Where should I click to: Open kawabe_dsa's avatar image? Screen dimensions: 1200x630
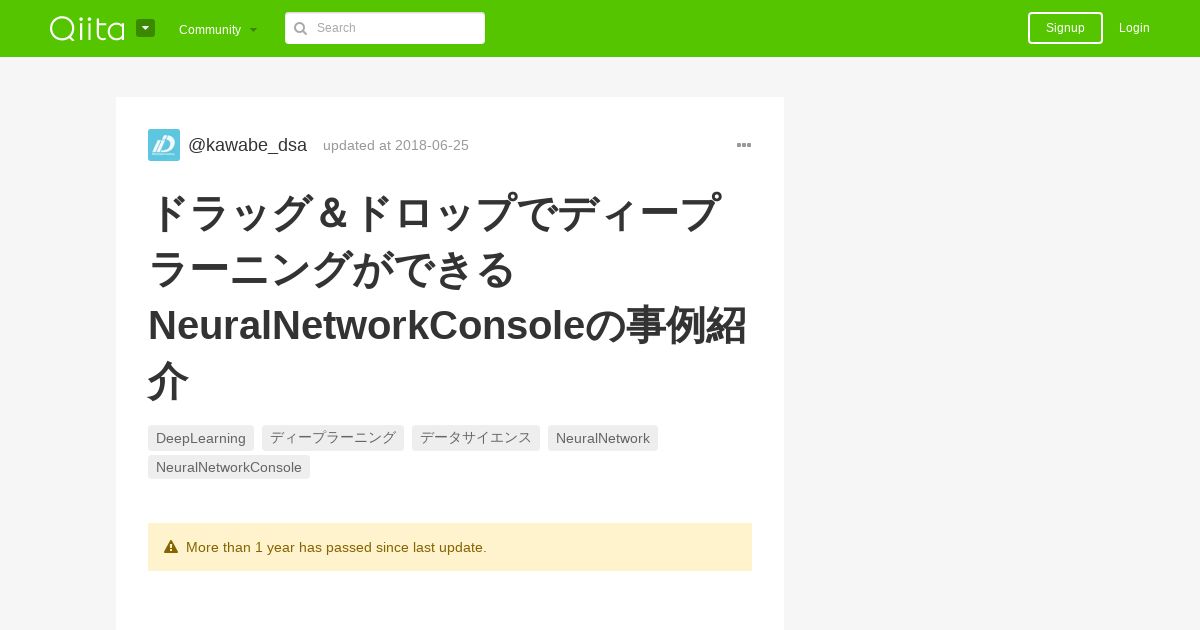164,145
